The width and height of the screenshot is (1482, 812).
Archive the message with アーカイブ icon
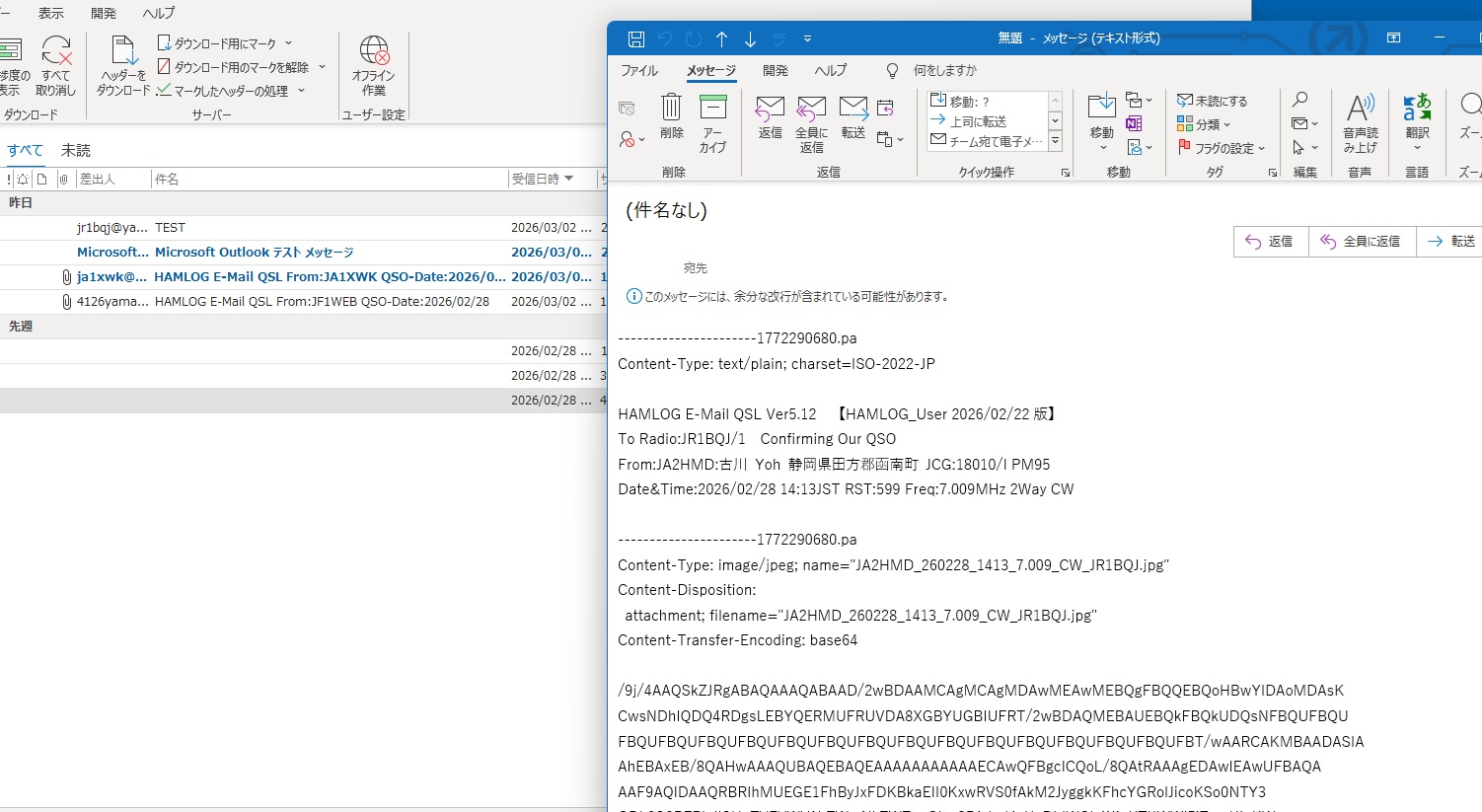coord(712,109)
